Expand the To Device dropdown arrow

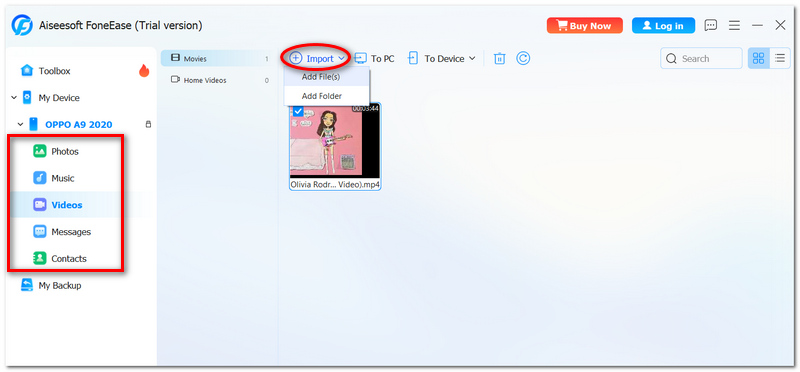click(x=472, y=58)
